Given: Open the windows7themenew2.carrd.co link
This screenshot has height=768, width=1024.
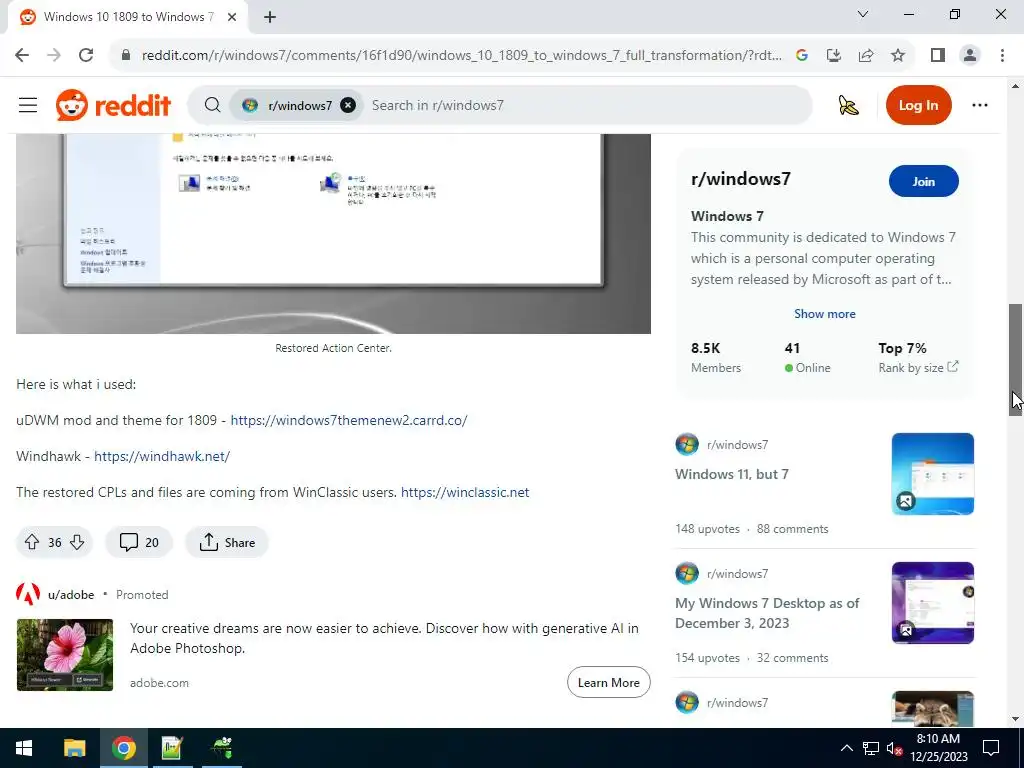Looking at the screenshot, I should [x=349, y=421].
